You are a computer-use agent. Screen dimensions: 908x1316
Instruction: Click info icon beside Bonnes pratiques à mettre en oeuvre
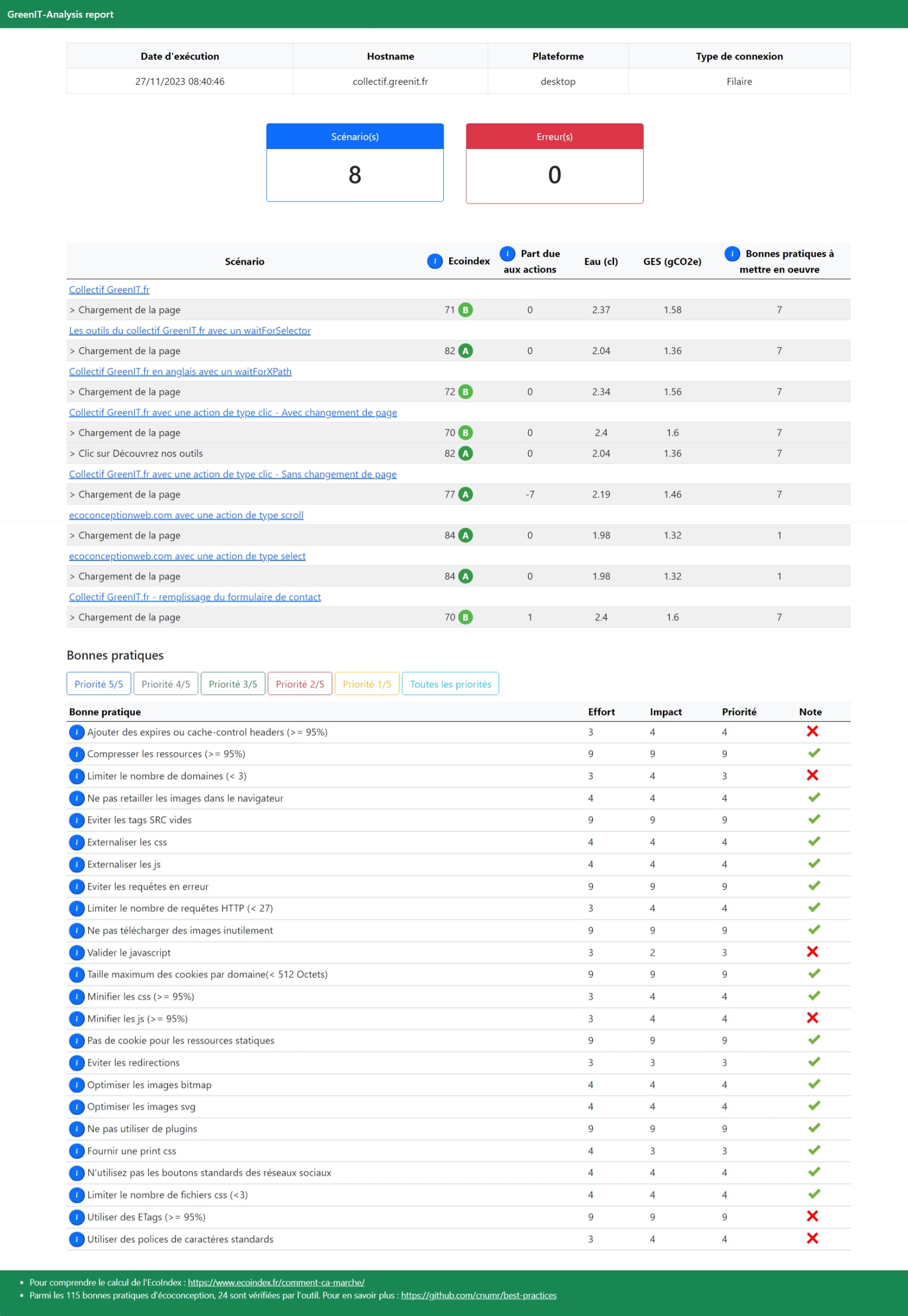click(732, 254)
